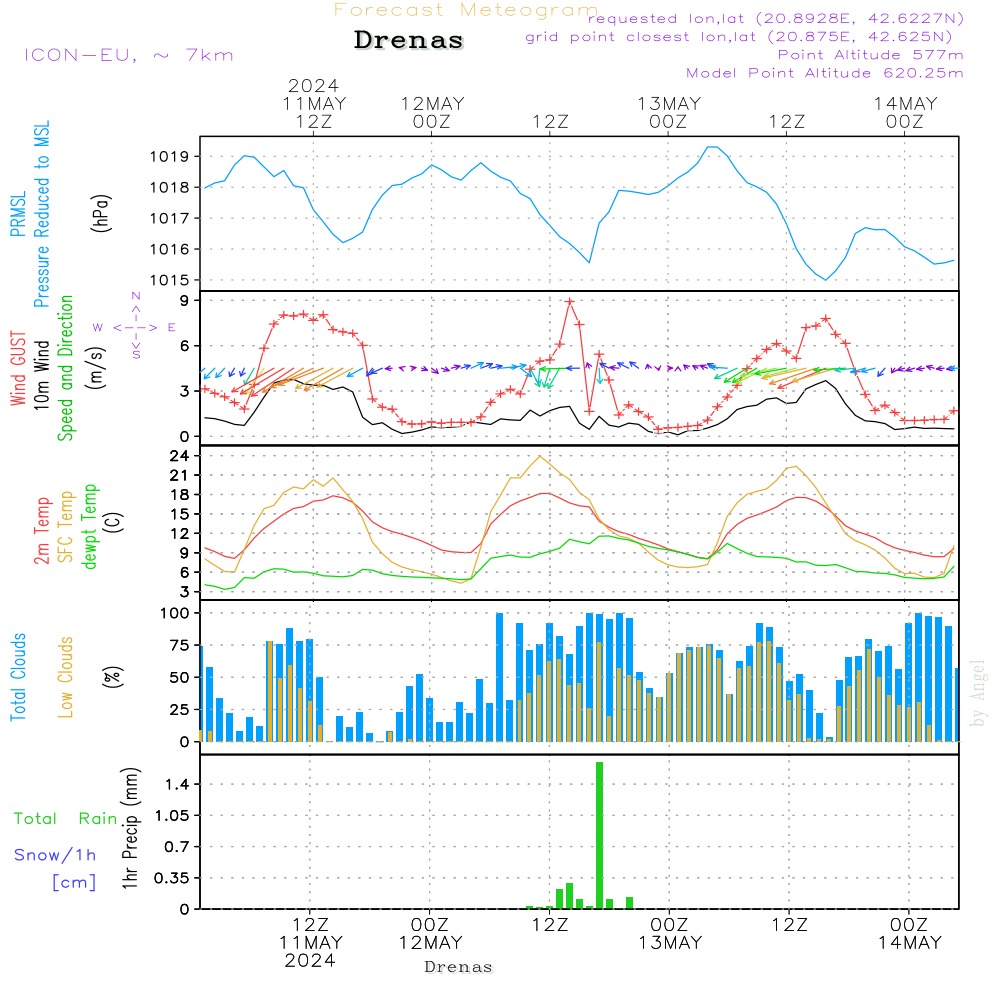Click the N-S-W-E wind compass legend
The height and width of the screenshot is (1000, 1000).
point(136,326)
